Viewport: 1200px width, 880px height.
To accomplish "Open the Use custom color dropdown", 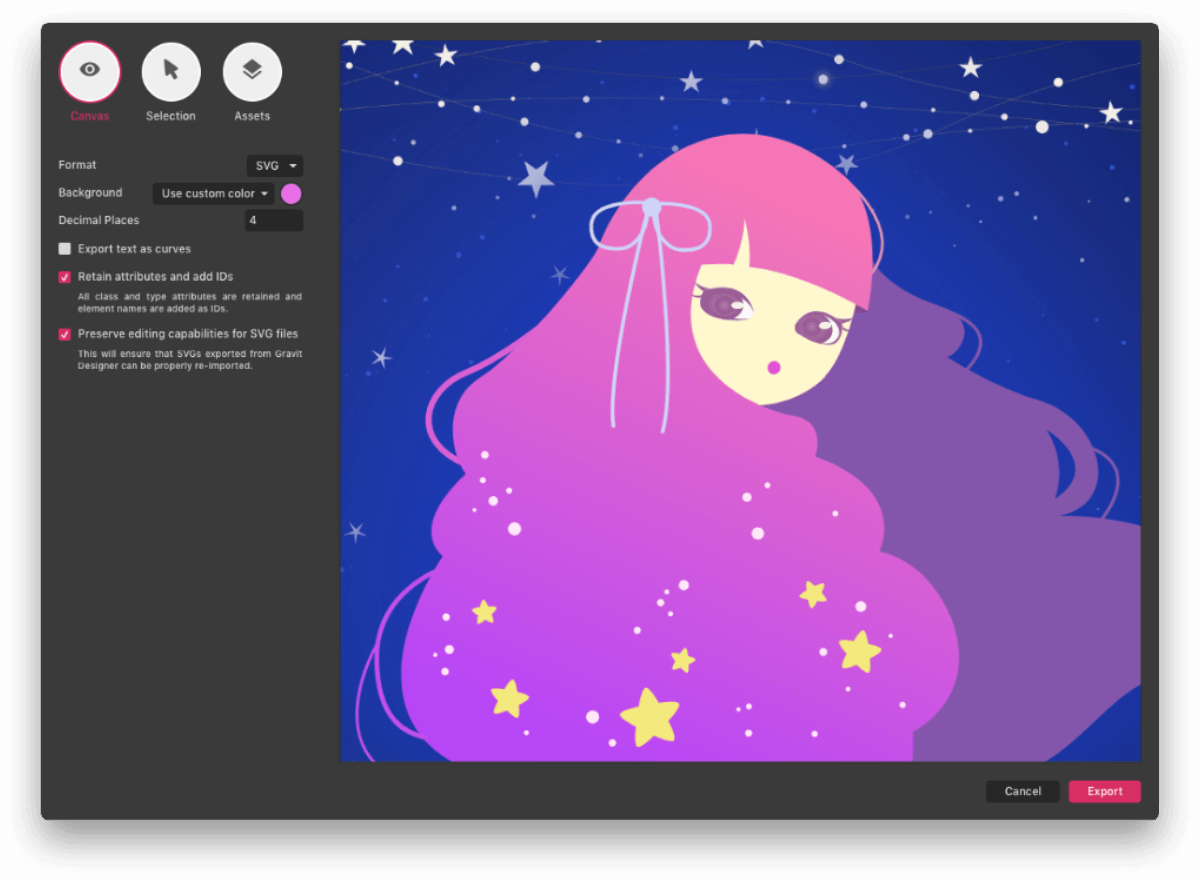I will (214, 193).
